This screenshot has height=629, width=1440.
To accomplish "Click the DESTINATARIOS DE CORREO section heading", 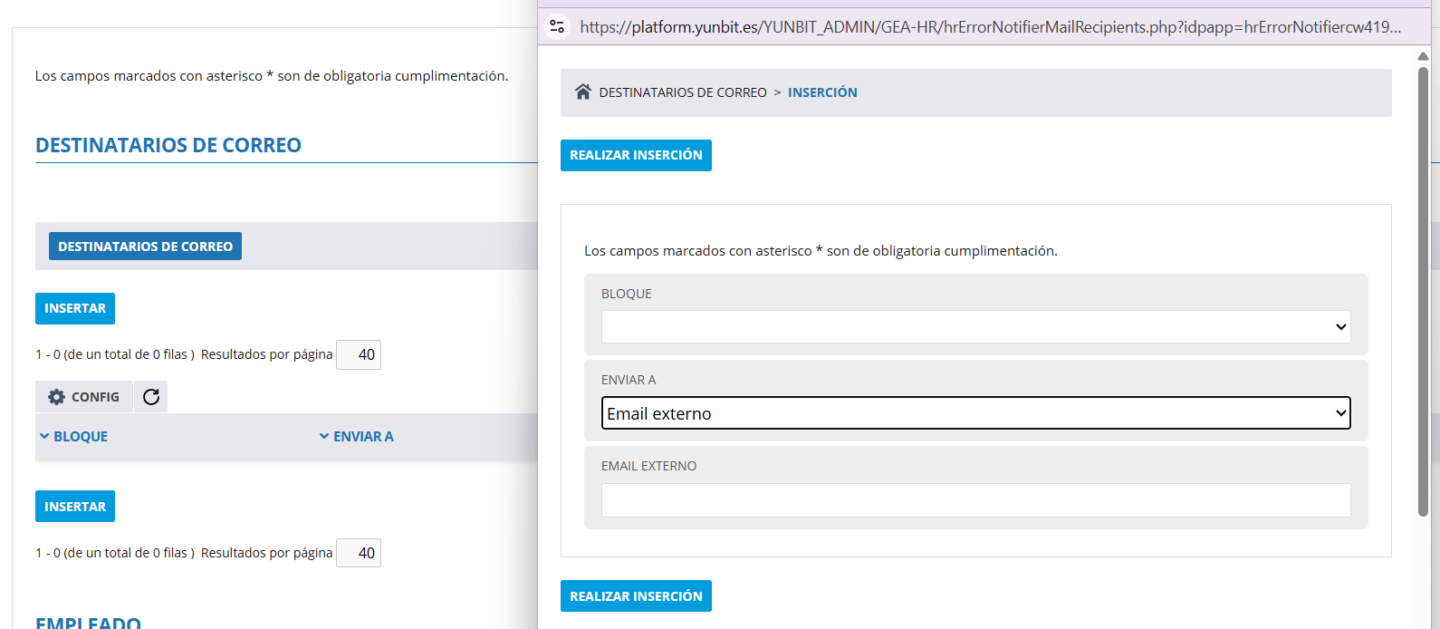I will click(168, 145).
